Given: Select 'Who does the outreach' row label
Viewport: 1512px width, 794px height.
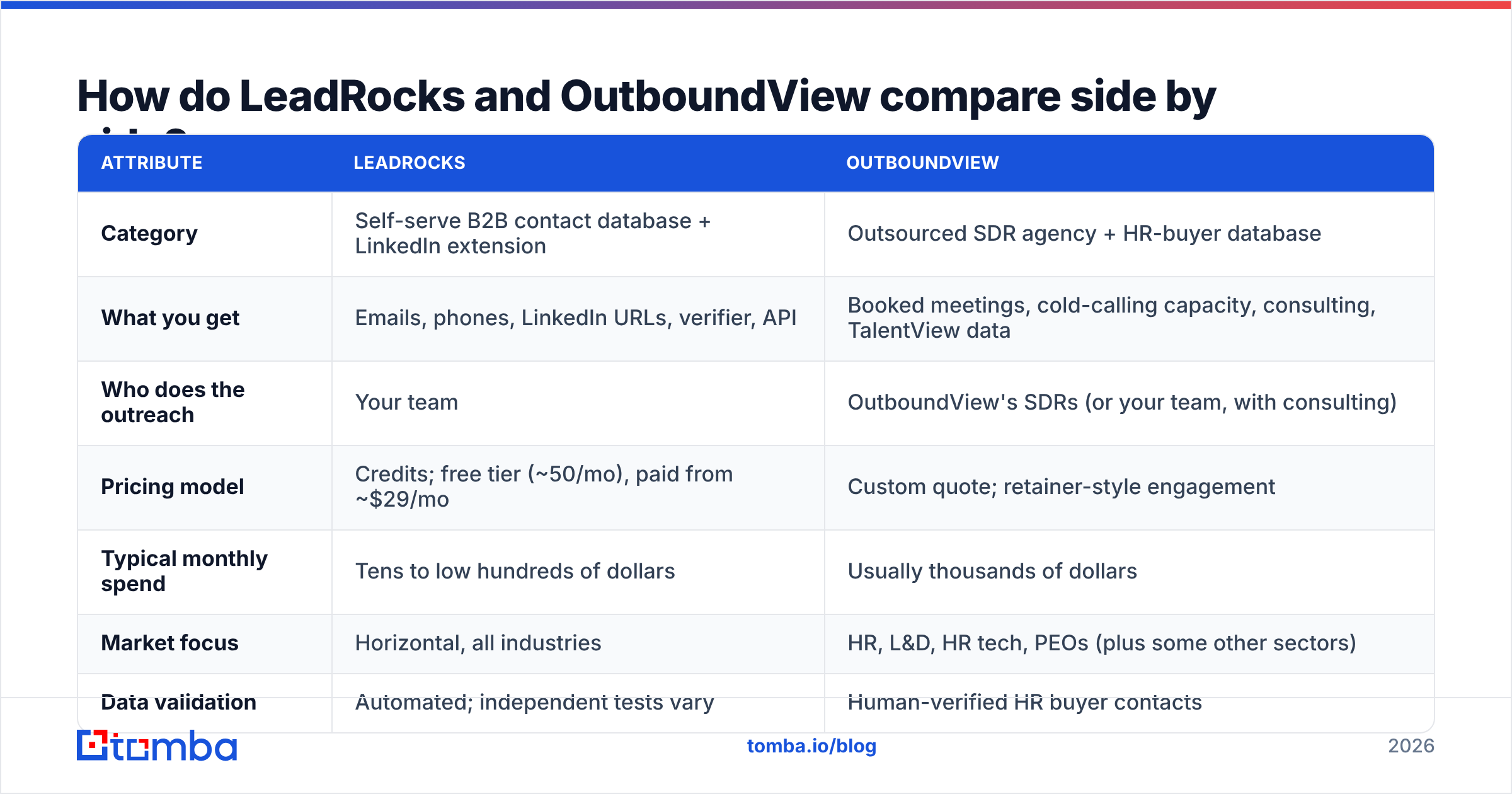Looking at the screenshot, I should tap(173, 402).
